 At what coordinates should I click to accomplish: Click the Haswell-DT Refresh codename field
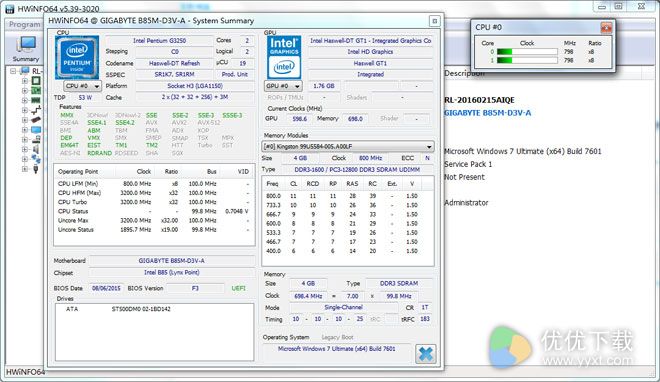[174, 63]
